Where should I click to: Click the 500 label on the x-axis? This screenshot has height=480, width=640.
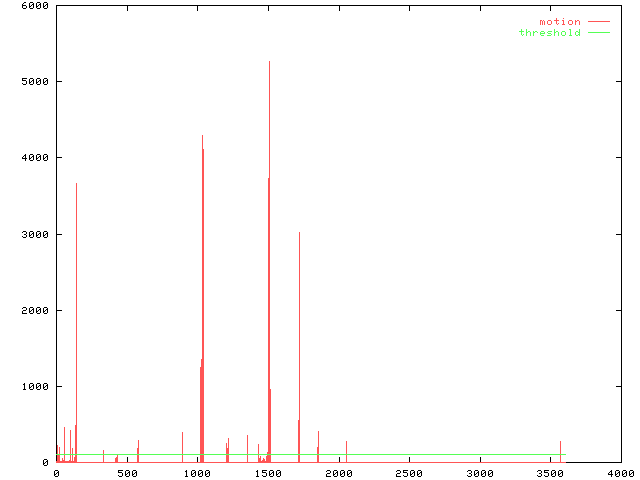click(126, 472)
